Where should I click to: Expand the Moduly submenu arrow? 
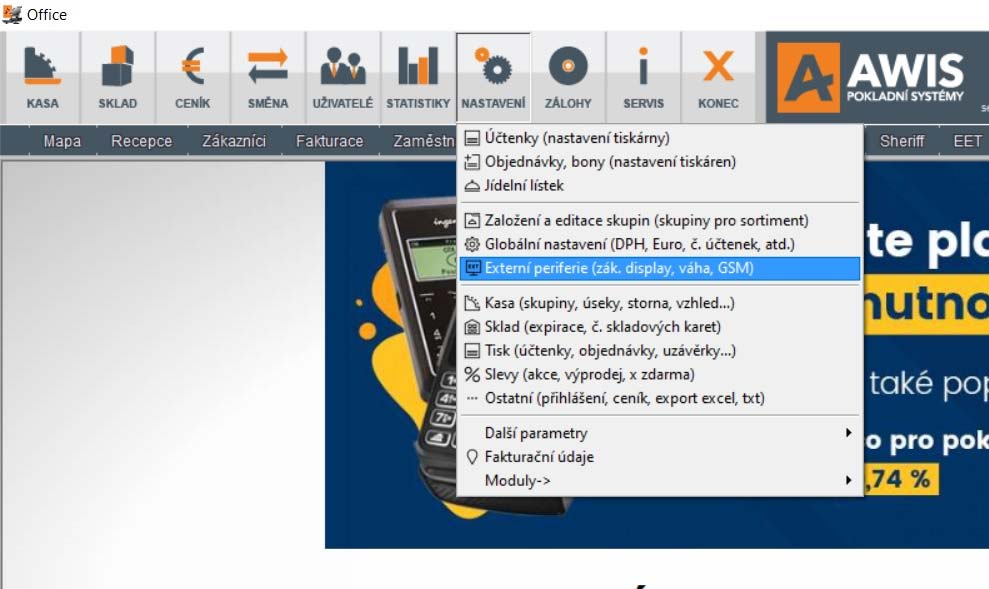tap(848, 481)
